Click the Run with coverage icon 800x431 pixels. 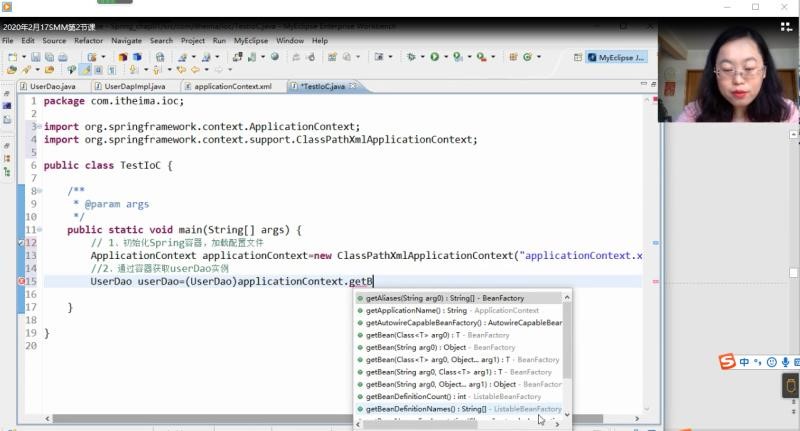tap(458, 57)
